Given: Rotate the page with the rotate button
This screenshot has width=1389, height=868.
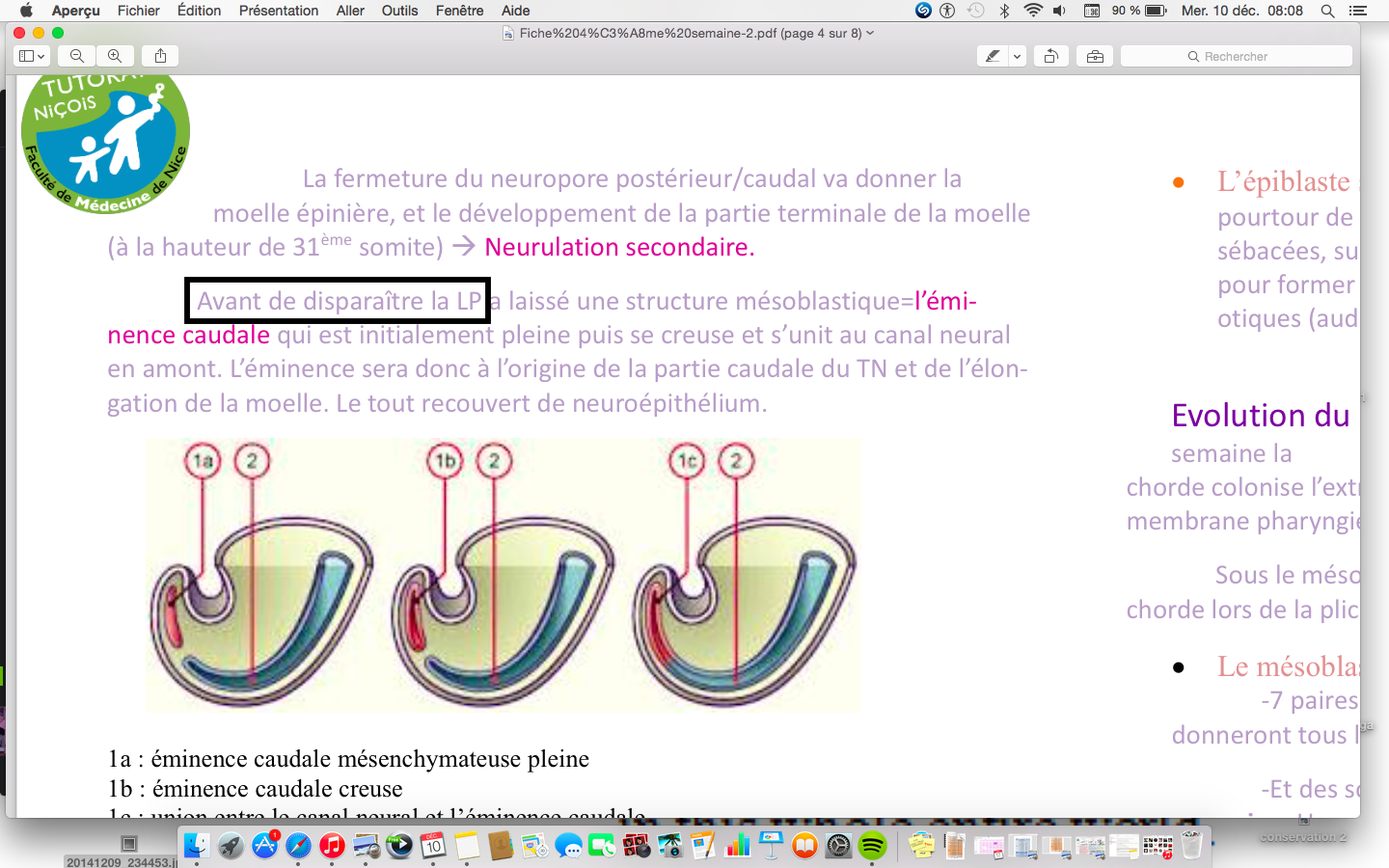Looking at the screenshot, I should 1050,56.
